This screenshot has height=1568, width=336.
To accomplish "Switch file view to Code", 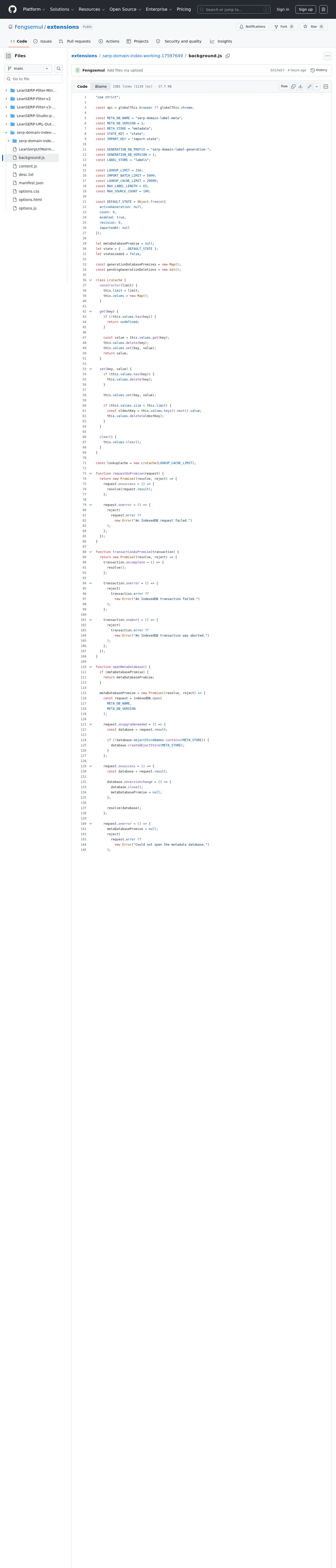I will [82, 87].
